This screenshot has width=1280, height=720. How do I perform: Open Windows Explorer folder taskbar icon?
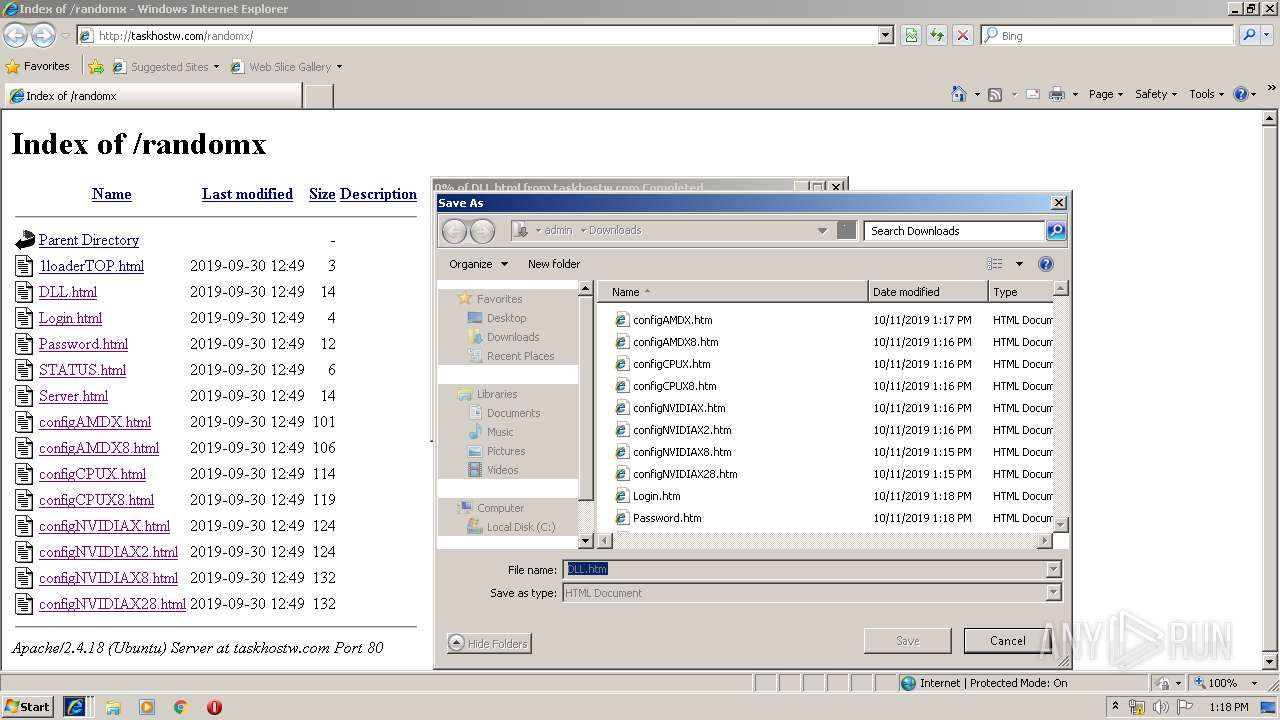tap(113, 707)
